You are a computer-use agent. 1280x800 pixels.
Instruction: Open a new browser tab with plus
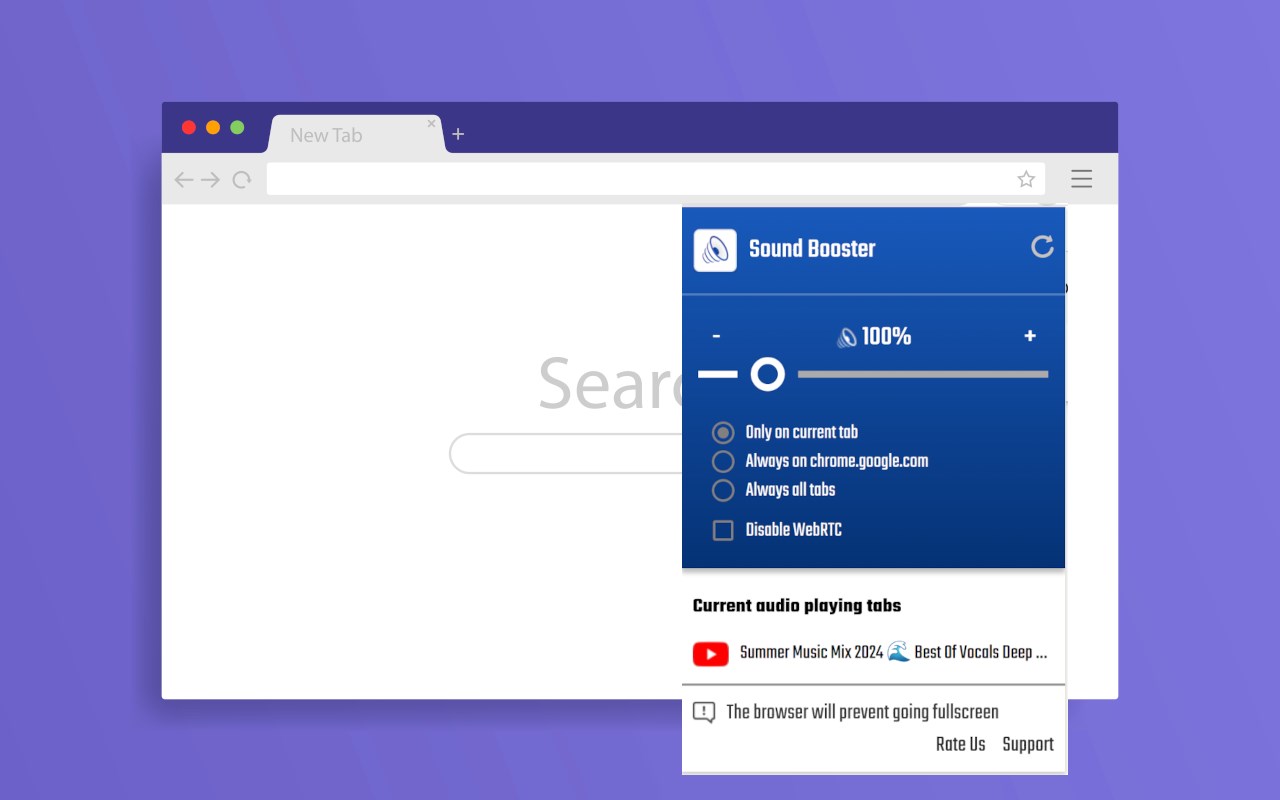[458, 134]
